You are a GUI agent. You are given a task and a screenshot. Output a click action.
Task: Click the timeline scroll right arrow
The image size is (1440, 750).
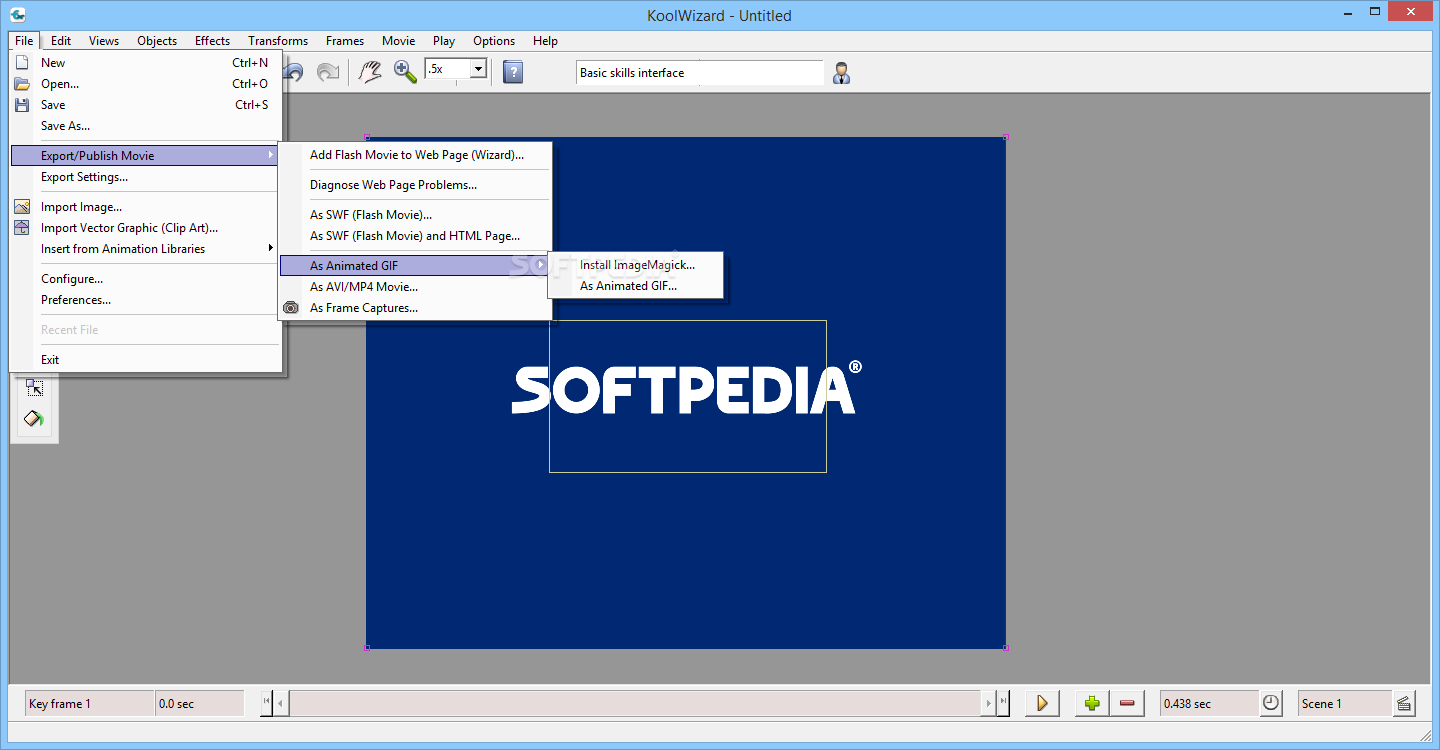click(989, 703)
